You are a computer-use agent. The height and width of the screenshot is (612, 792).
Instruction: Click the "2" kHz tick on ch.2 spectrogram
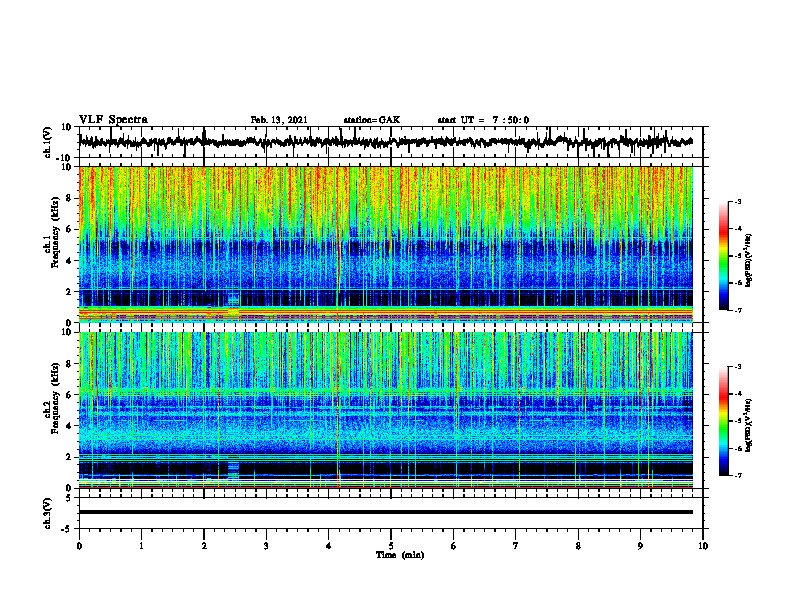coord(69,457)
